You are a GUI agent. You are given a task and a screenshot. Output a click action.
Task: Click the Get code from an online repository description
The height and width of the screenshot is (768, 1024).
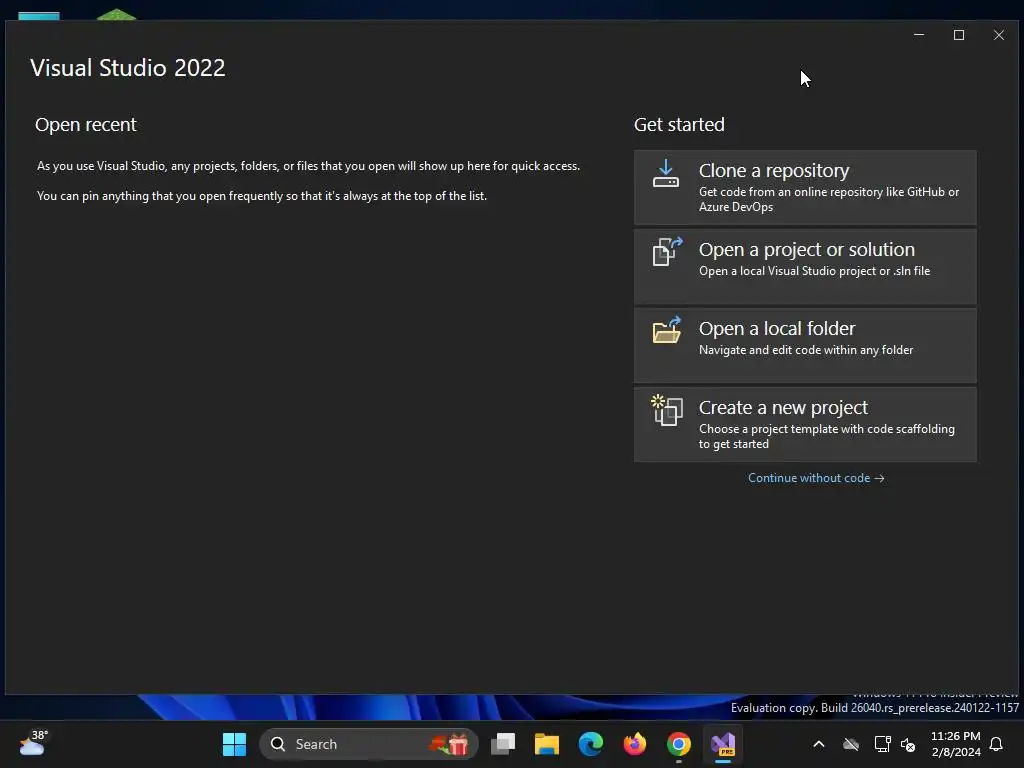(x=829, y=199)
